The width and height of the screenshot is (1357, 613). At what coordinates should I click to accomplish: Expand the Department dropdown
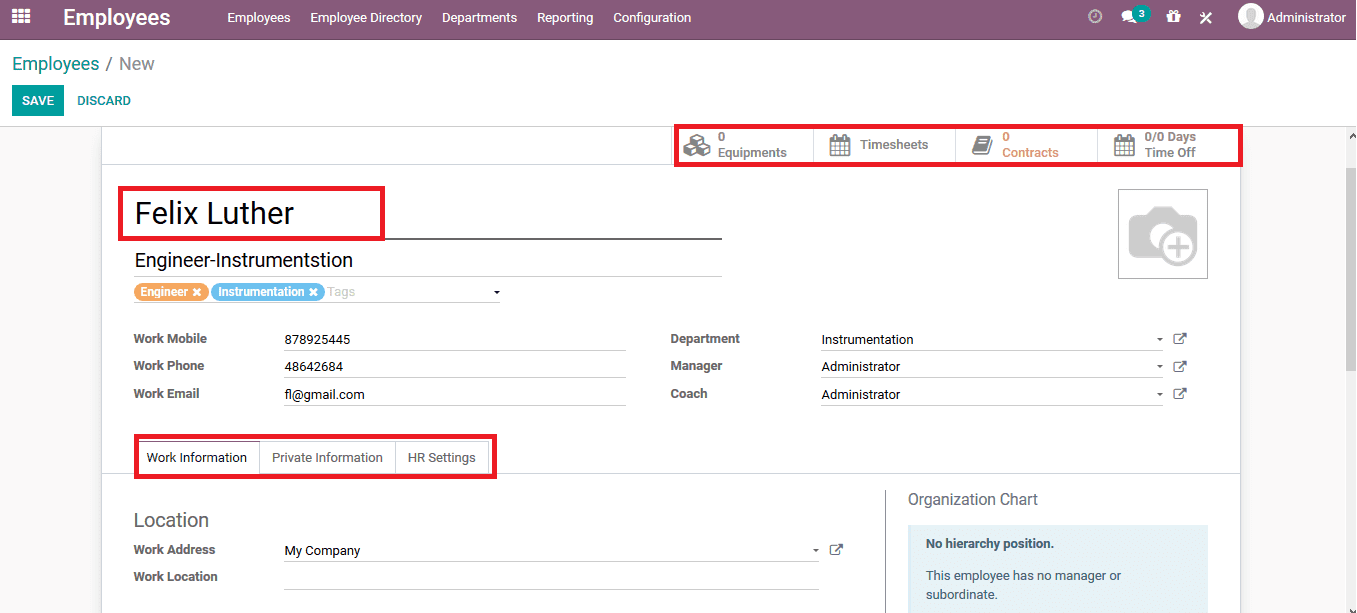pyautogui.click(x=1160, y=340)
